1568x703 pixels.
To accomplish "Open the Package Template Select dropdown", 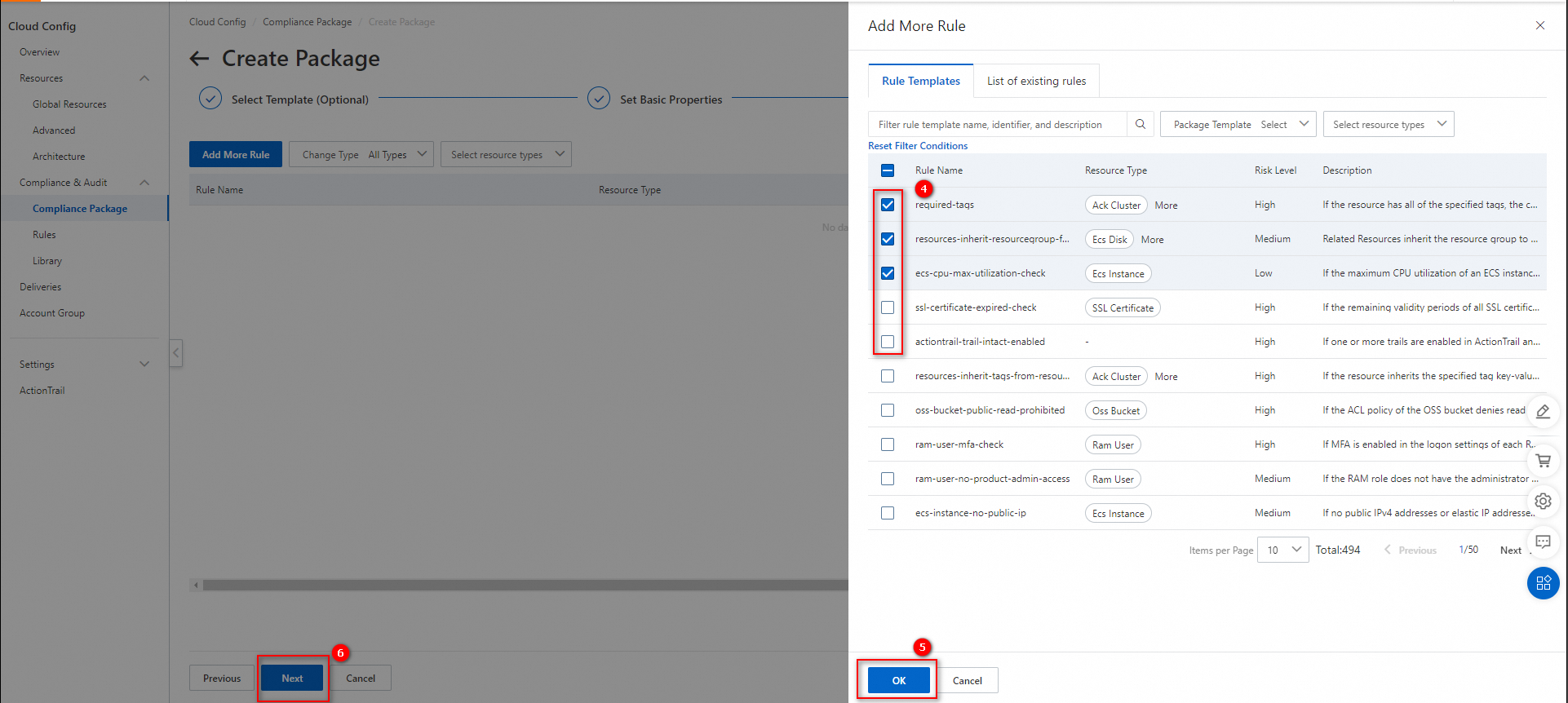I will [1238, 124].
